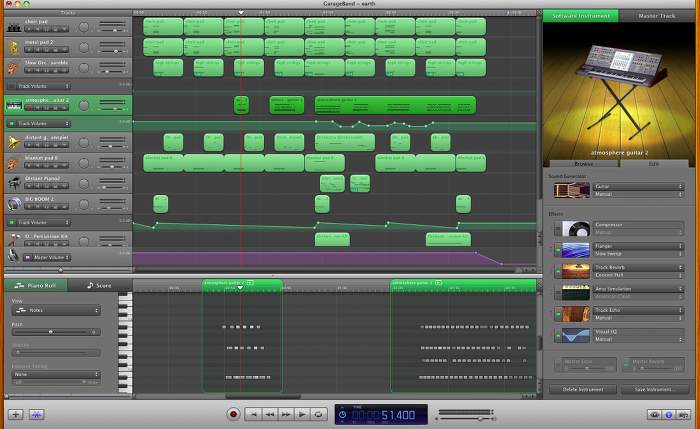Open the Flanger effect image editor

[x=576, y=250]
